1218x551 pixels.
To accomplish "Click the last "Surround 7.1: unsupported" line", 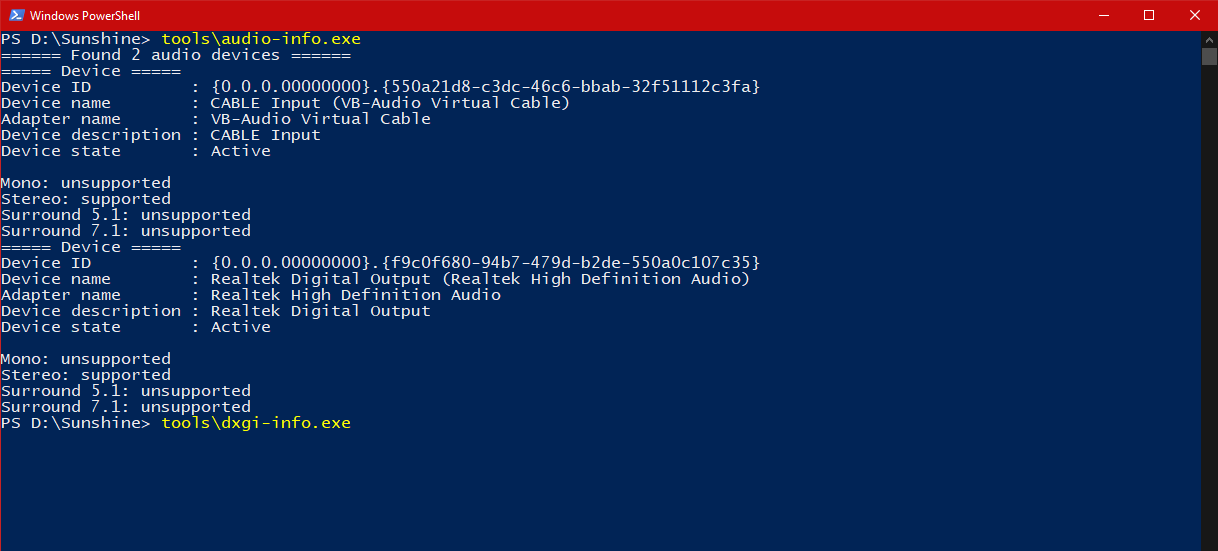I will click(x=125, y=407).
